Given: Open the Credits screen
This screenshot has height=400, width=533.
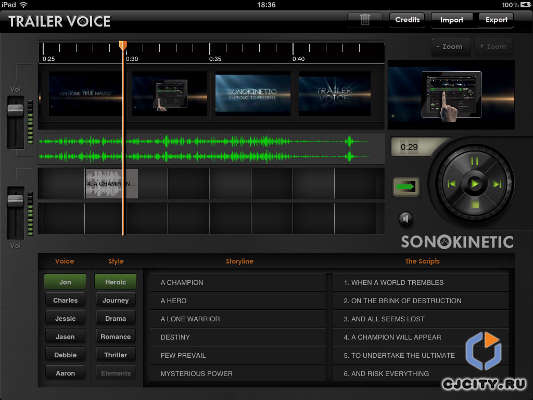Looking at the screenshot, I should click(x=407, y=20).
